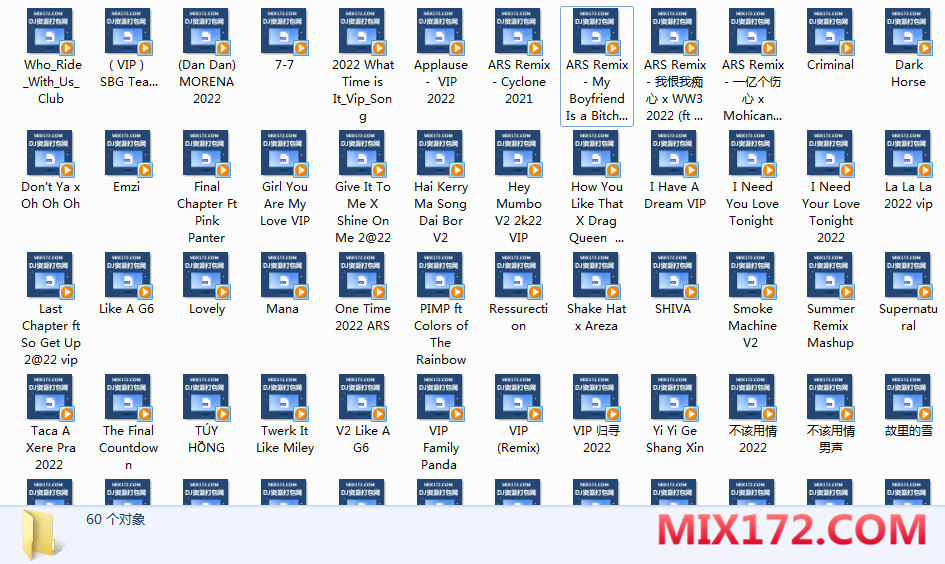The width and height of the screenshot is (945, 564).
Task: Select The Final Countdown file icon
Action: 128,398
